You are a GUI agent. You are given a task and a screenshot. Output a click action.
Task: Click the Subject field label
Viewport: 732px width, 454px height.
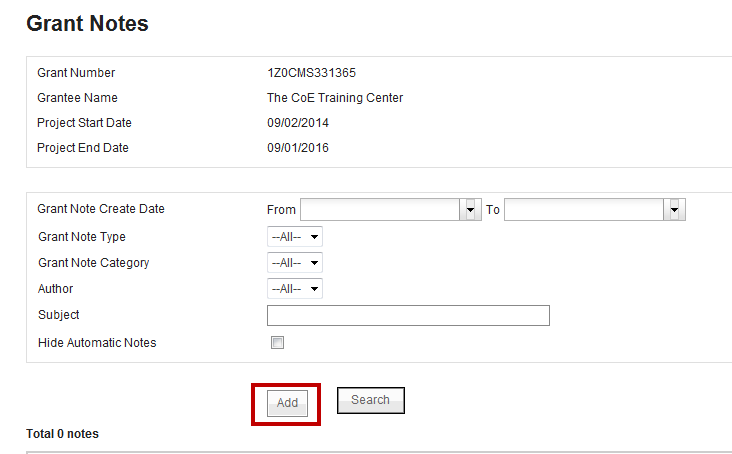click(58, 315)
